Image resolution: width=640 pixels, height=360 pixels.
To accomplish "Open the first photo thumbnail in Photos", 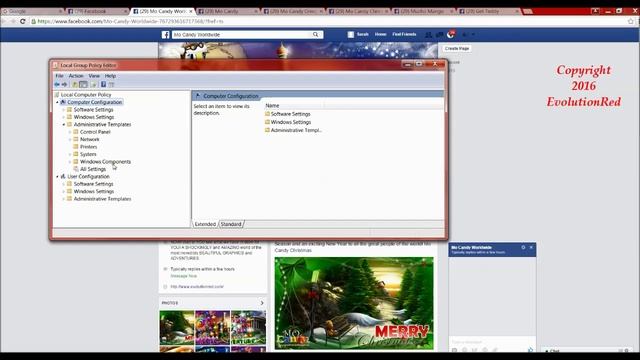I will pos(177,328).
